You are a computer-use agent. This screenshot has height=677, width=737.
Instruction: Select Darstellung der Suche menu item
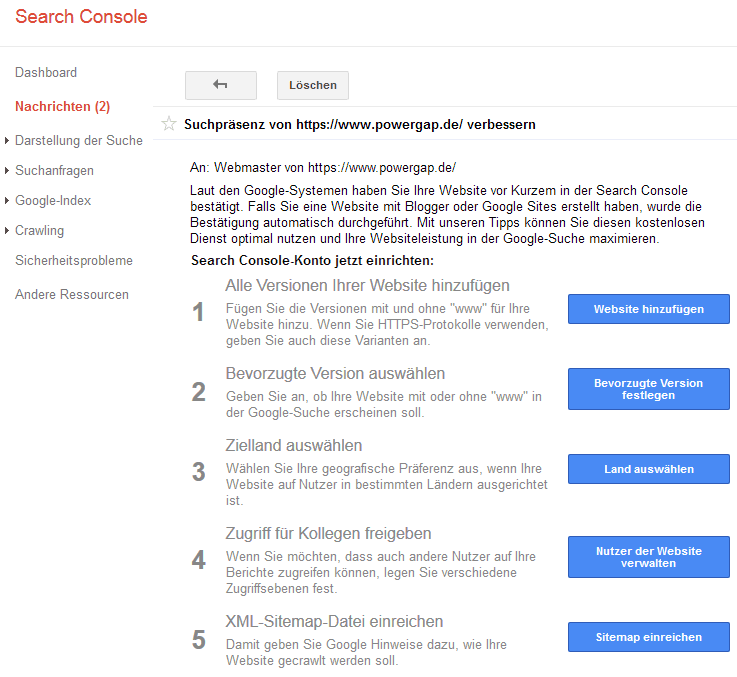78,141
